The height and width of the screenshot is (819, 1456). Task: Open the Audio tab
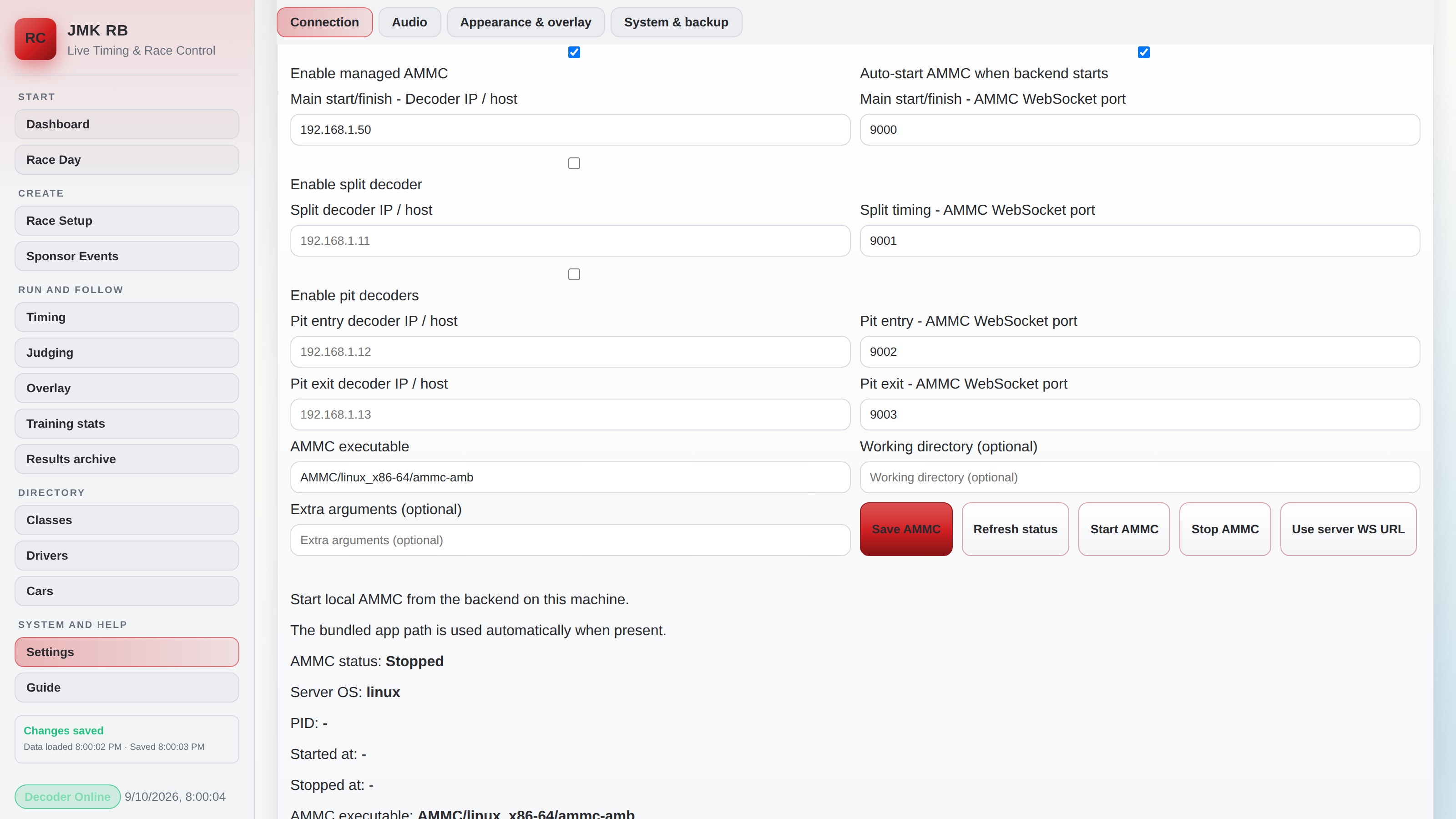pos(409,22)
